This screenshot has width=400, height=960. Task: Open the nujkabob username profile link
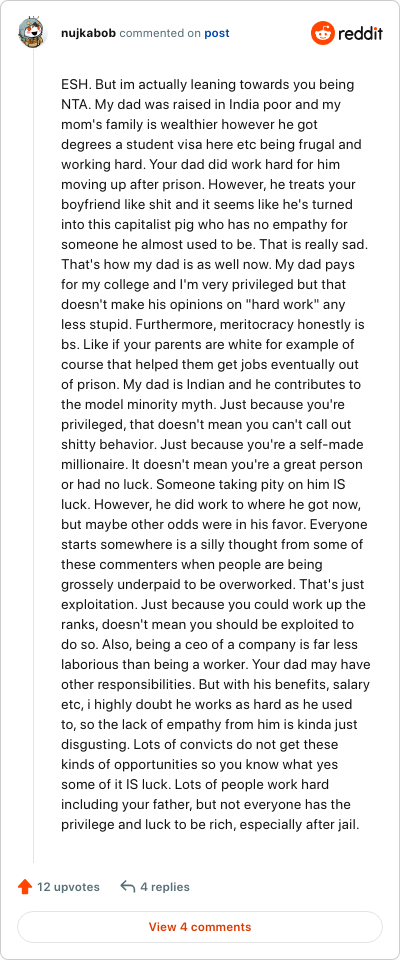point(89,33)
